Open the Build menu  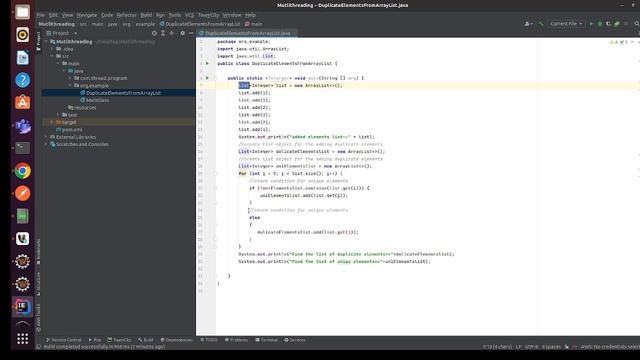click(146, 15)
